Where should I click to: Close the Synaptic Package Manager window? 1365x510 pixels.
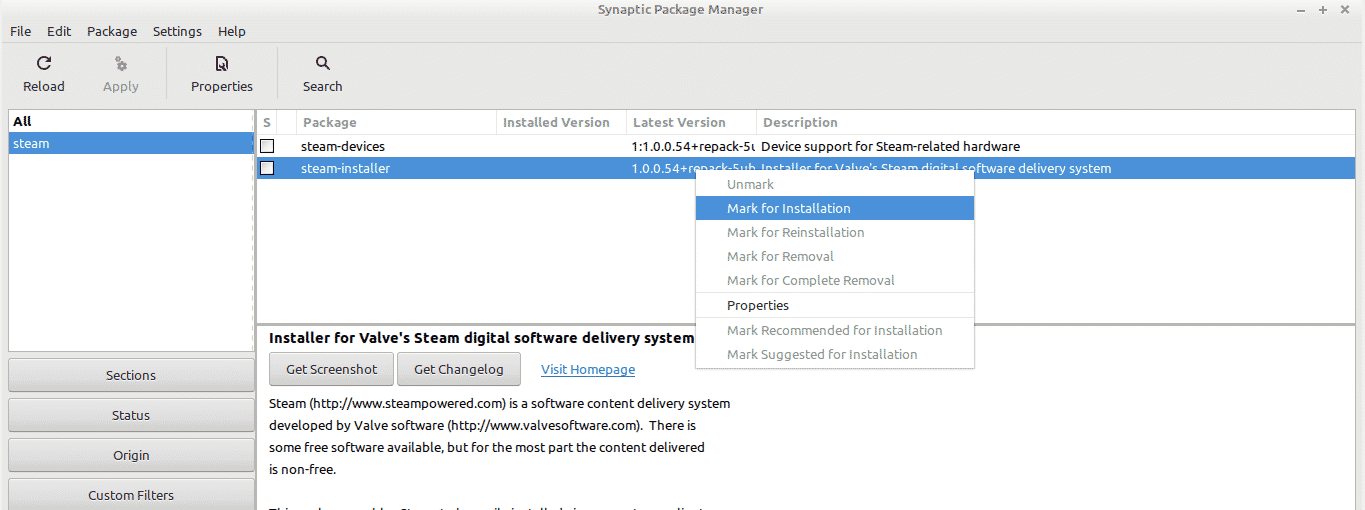[x=1343, y=9]
